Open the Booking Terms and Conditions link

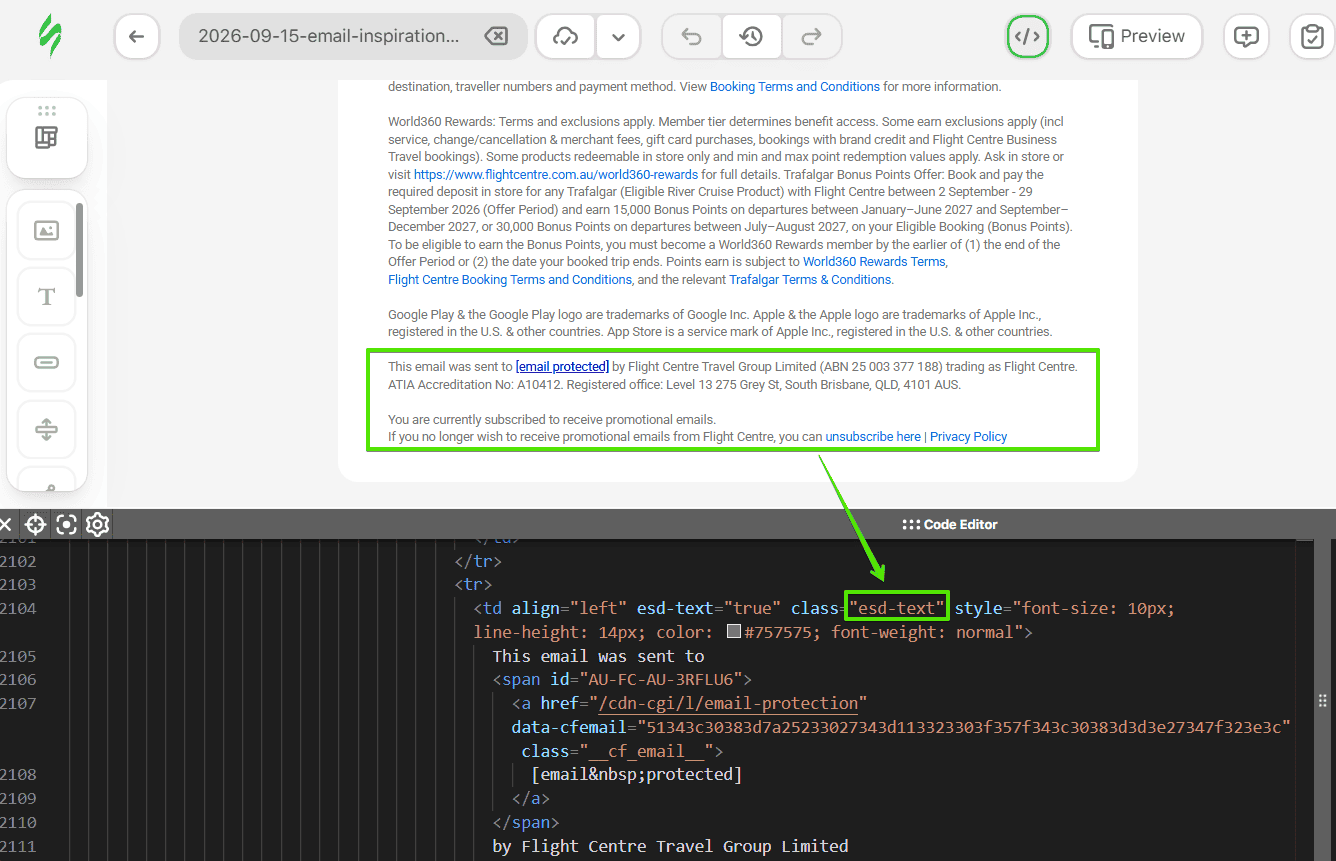(795, 87)
